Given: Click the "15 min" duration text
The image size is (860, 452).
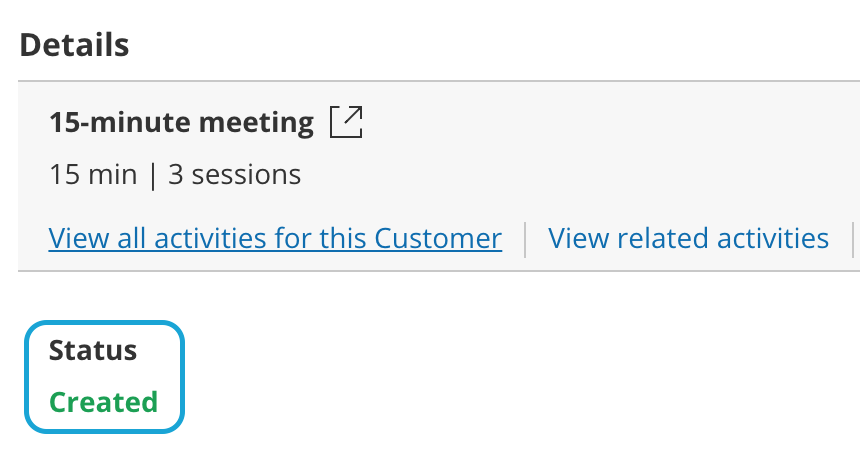Looking at the screenshot, I should click(x=93, y=175).
